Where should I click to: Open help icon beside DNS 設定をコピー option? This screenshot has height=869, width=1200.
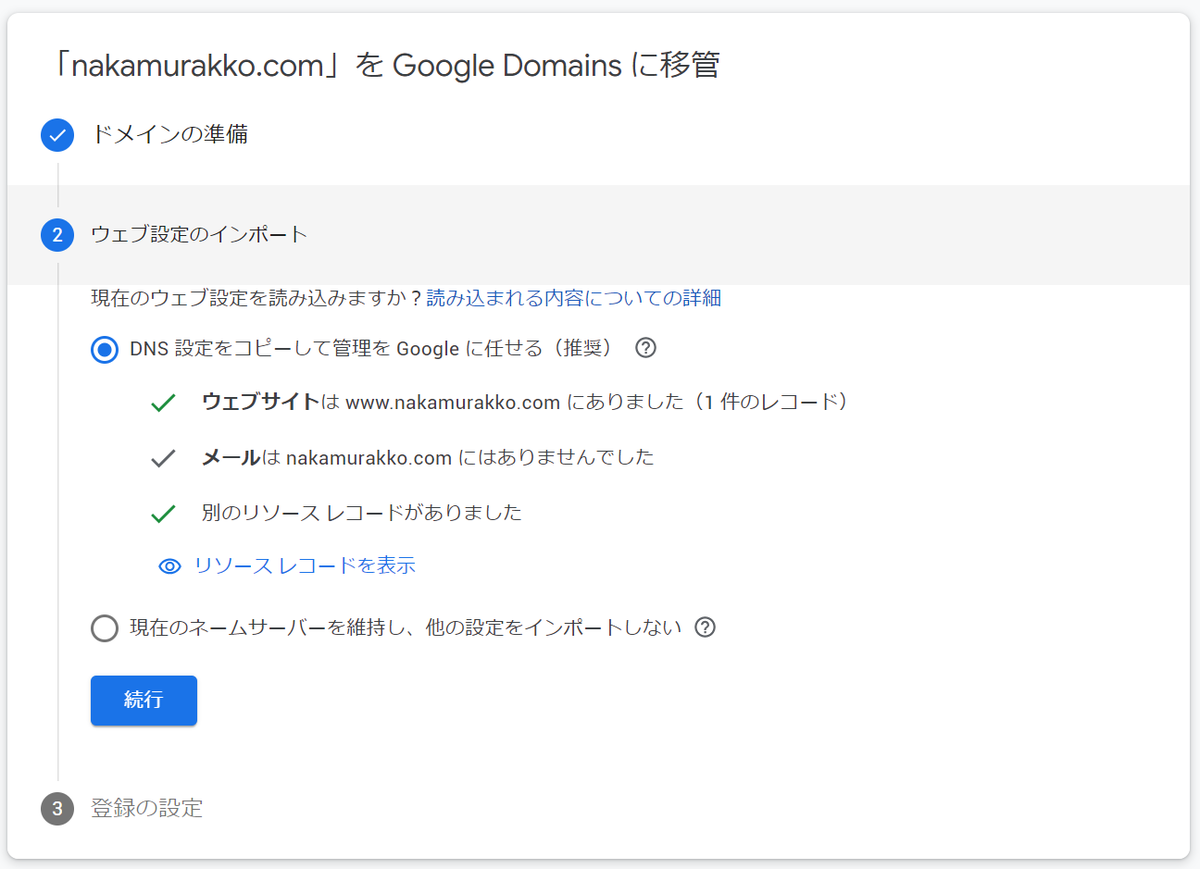pos(646,348)
